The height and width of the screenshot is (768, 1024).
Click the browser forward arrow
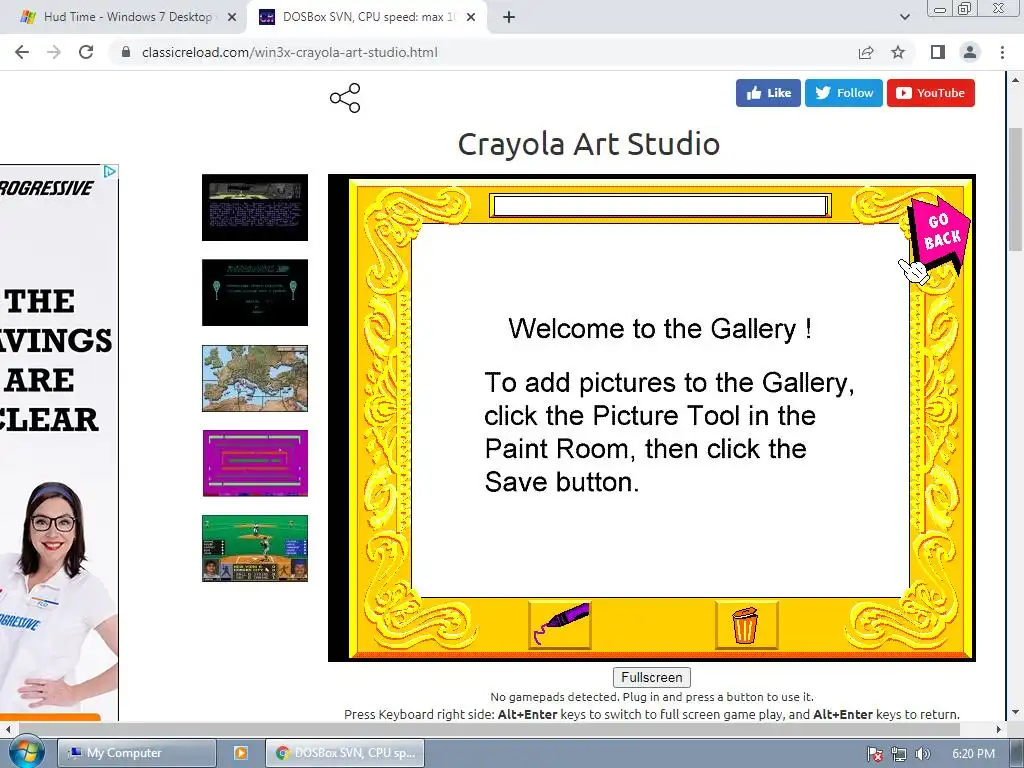pos(54,52)
